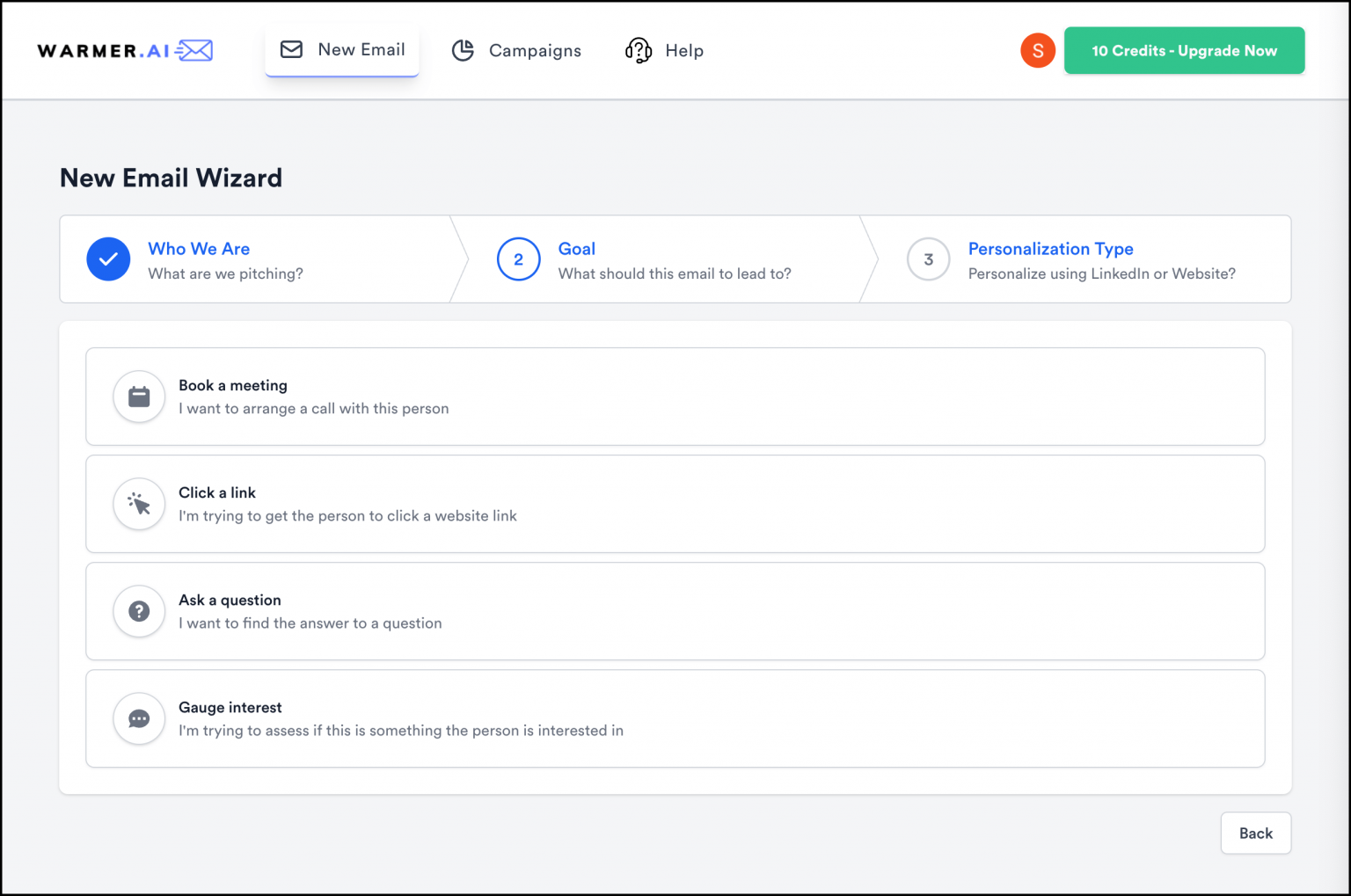Click the Gauge interest chat bubble icon
Viewport: 1351px width, 896px height.
point(138,718)
